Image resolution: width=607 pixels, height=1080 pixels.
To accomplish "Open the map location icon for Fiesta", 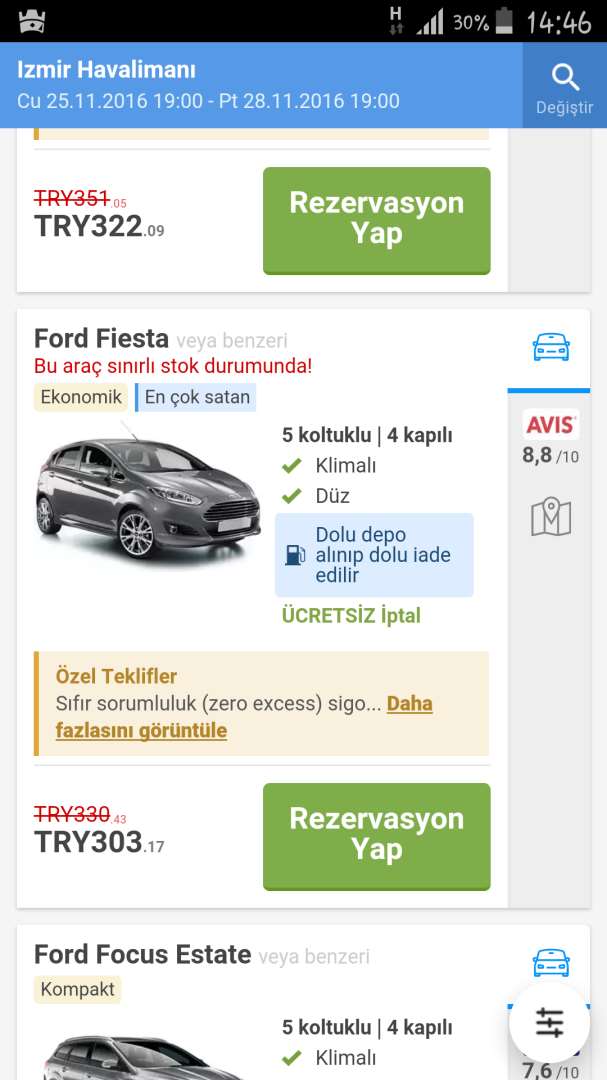I will [551, 517].
